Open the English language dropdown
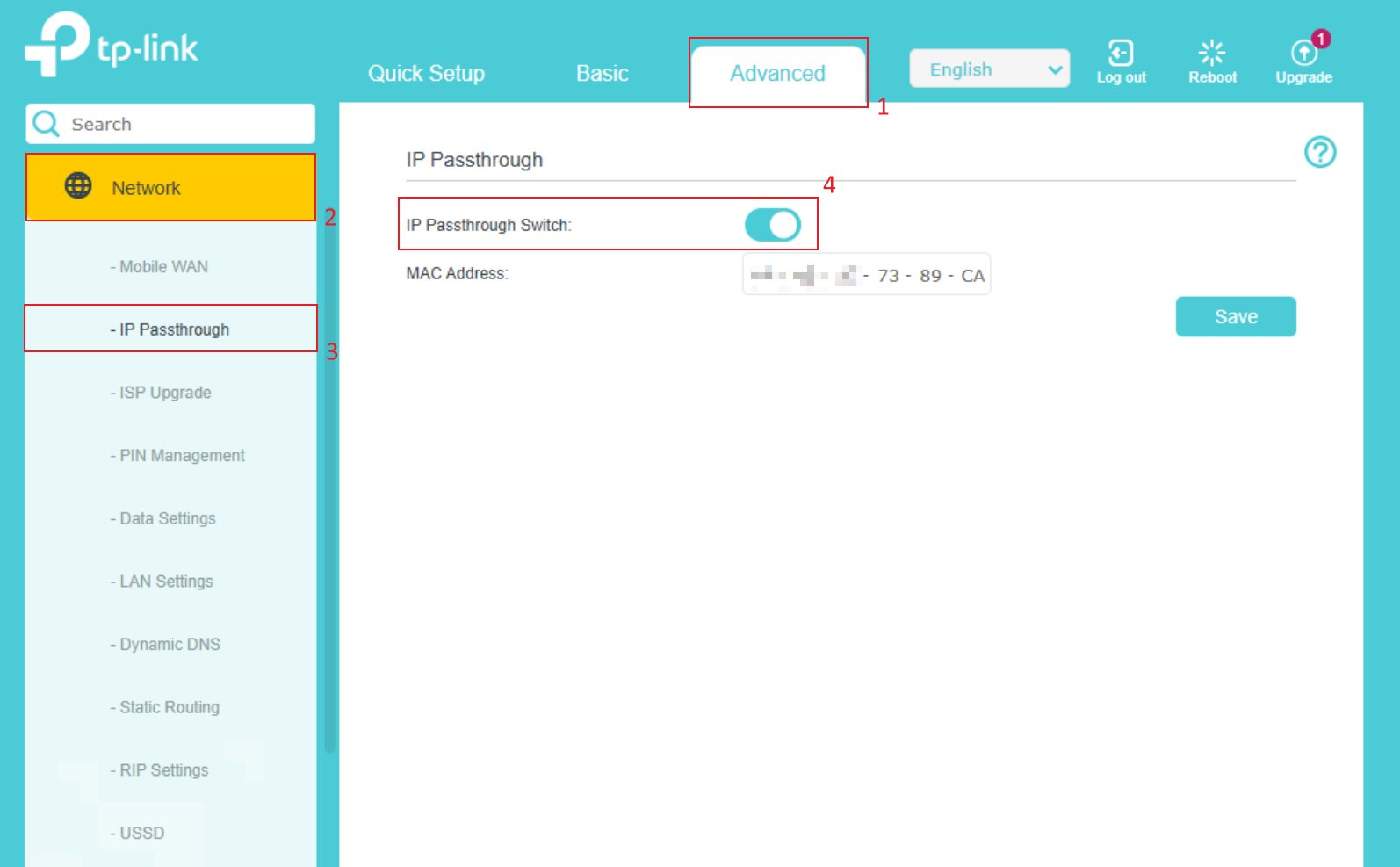 pos(989,69)
